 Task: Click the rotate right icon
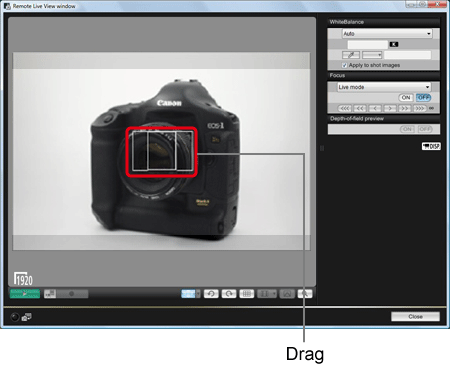[229, 294]
